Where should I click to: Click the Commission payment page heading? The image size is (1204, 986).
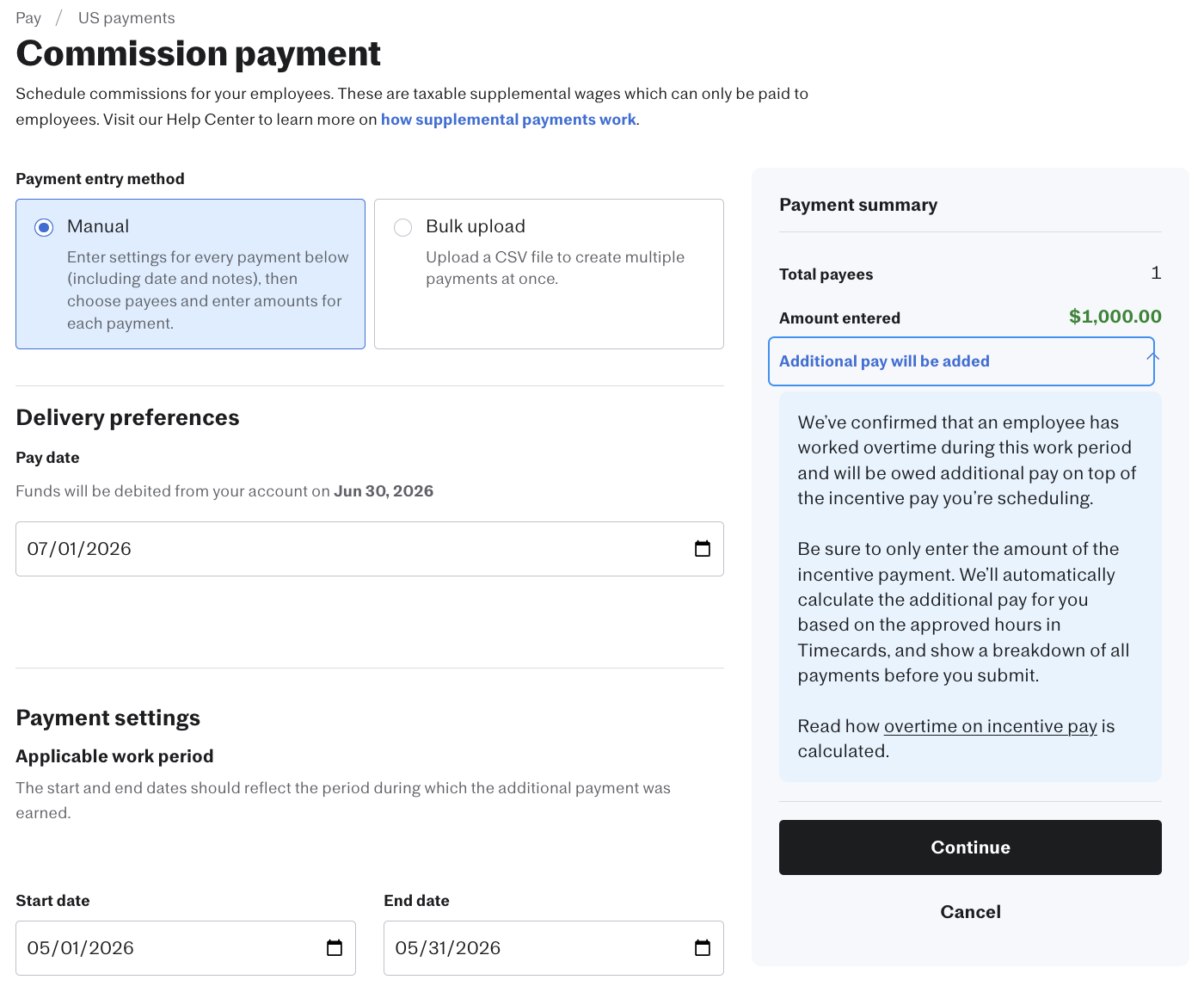point(198,53)
